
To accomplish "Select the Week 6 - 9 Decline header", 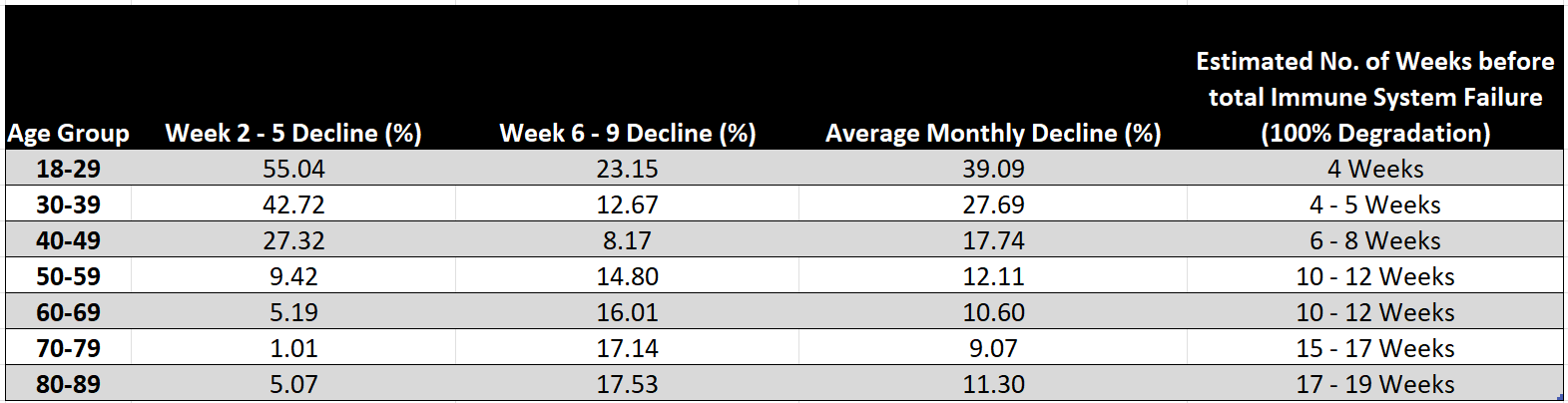I will click(x=627, y=133).
